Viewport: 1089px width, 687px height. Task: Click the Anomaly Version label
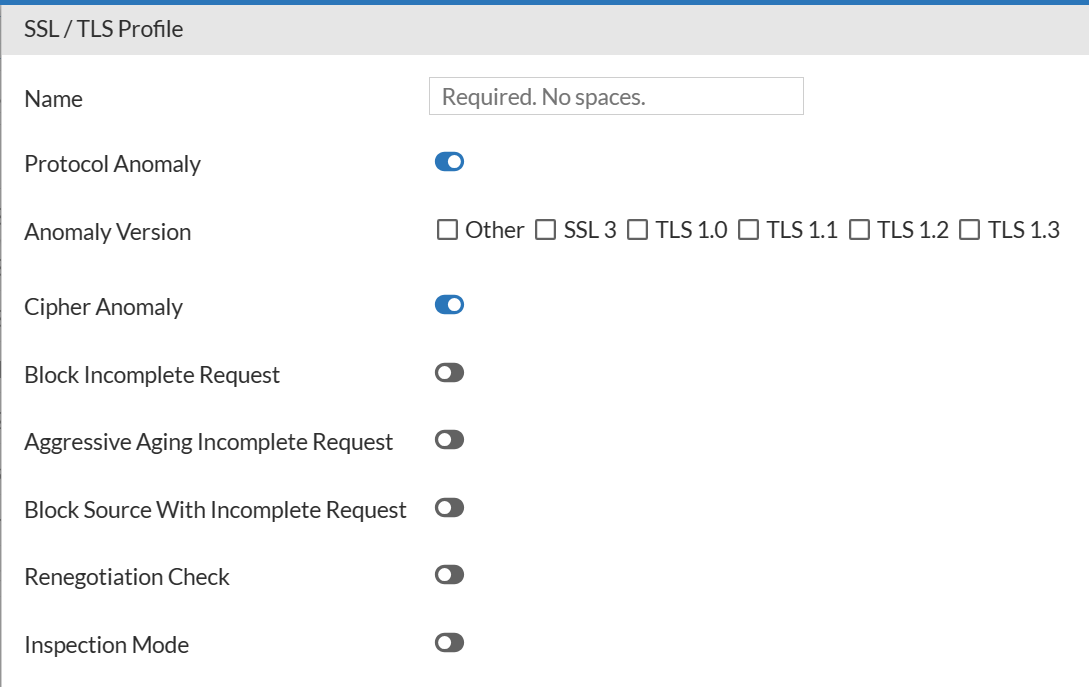(x=107, y=231)
